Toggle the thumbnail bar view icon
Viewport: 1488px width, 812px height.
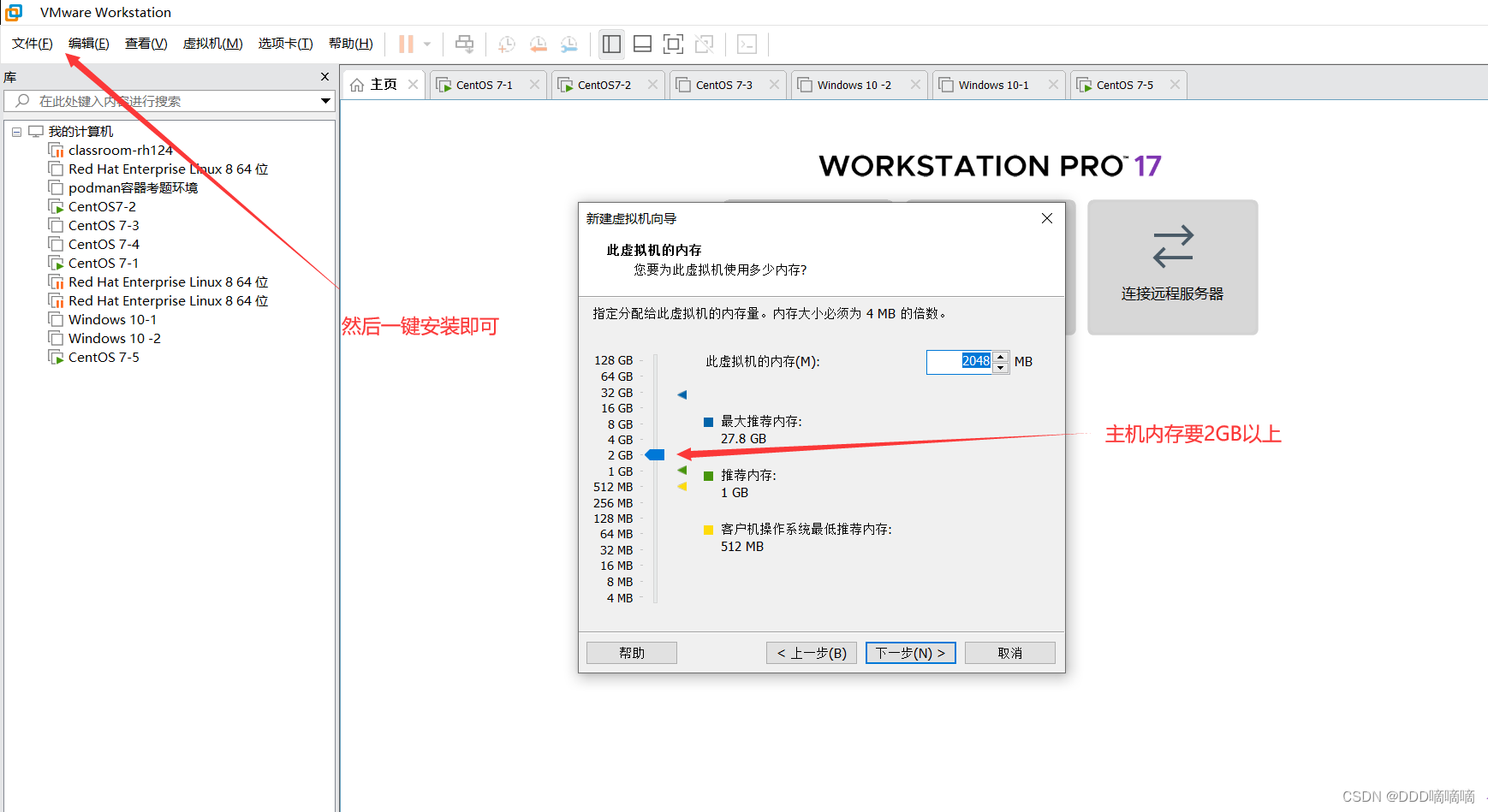pyautogui.click(x=643, y=44)
